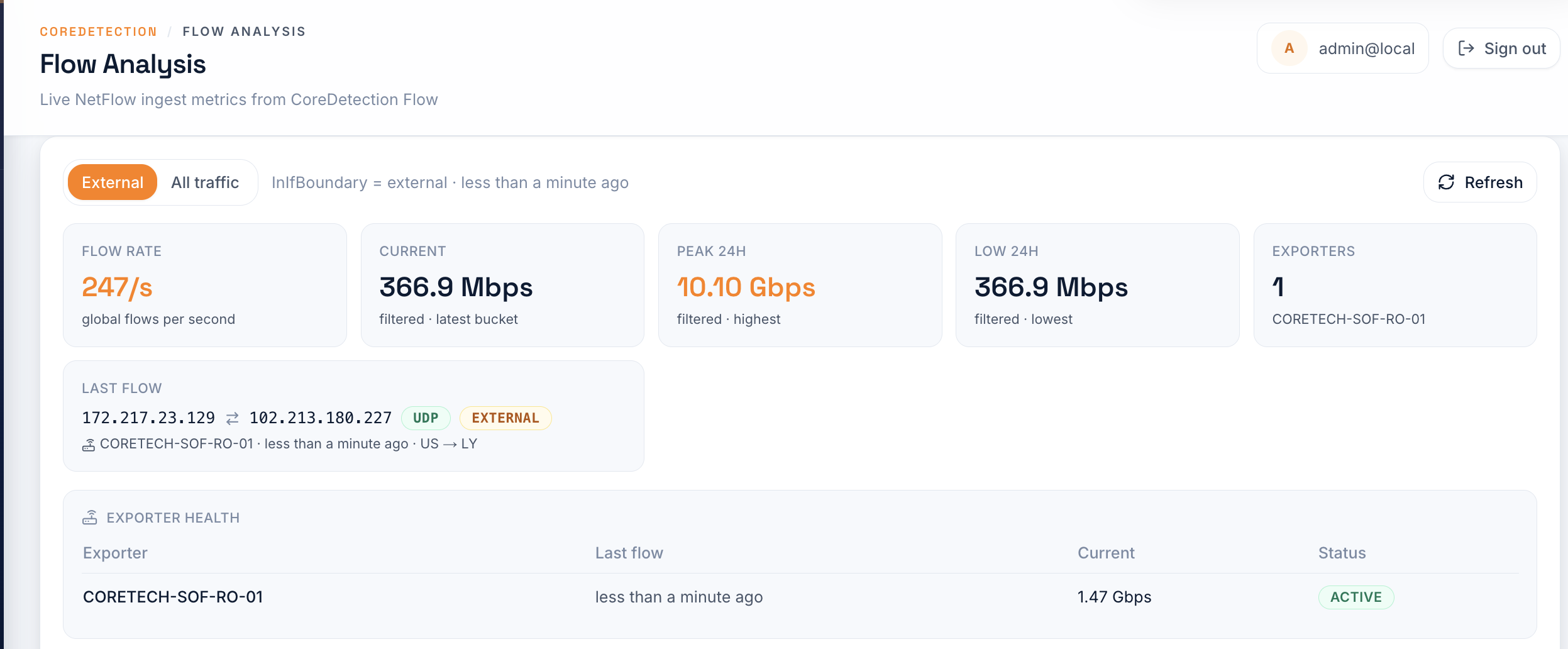This screenshot has width=1568, height=649.
Task: Click the Status column header
Action: click(x=1342, y=553)
